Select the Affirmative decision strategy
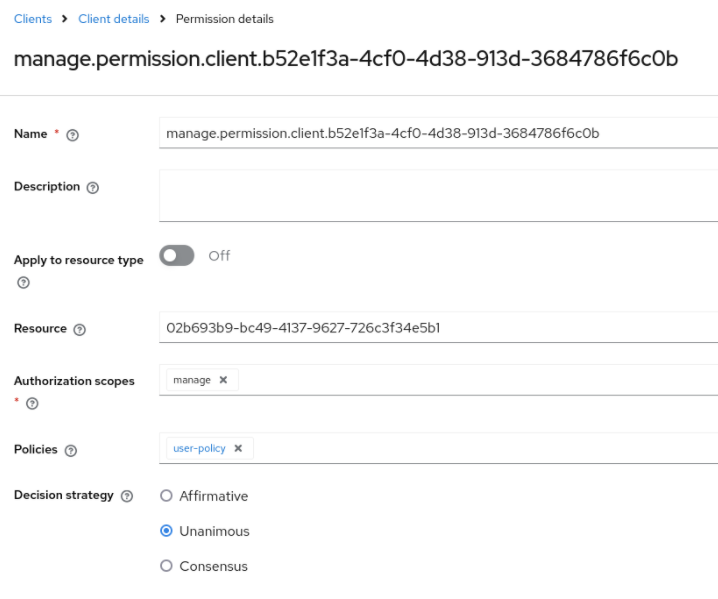 [167, 496]
